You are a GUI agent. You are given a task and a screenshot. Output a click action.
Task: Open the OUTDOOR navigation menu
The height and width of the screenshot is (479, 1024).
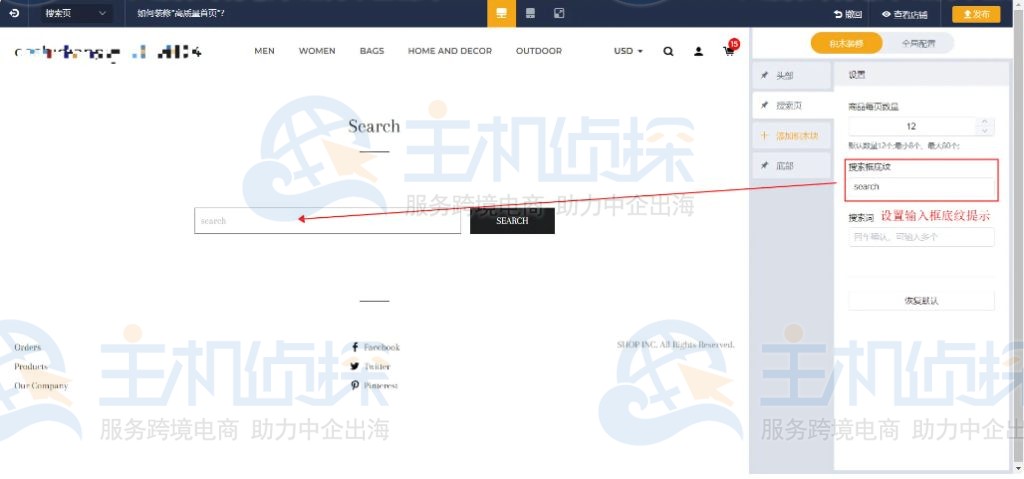point(539,51)
